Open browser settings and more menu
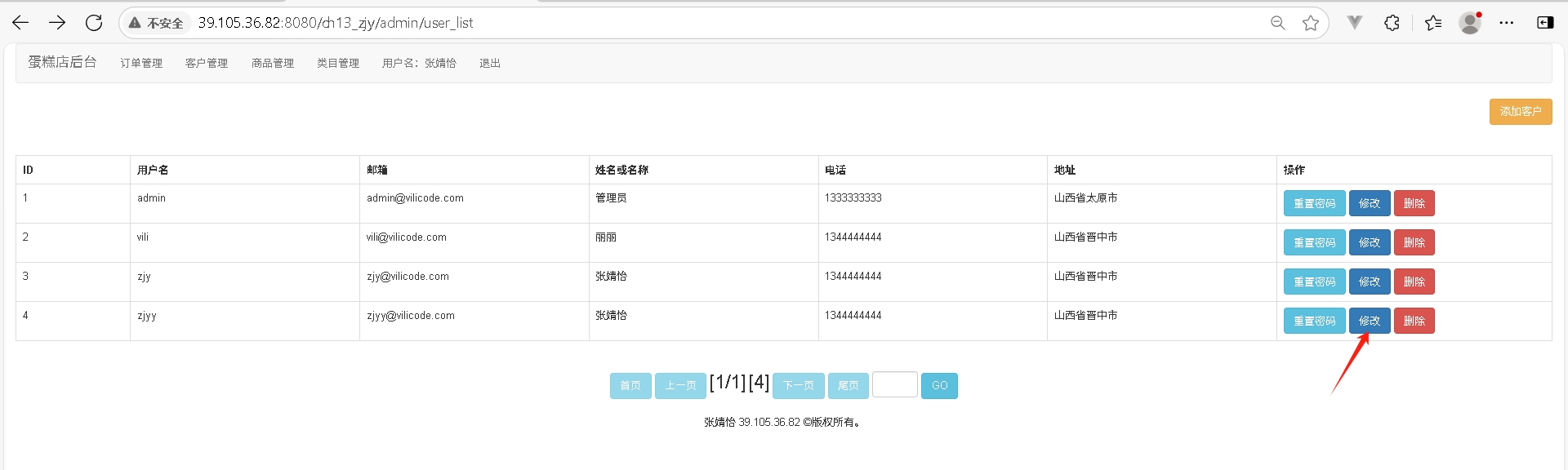1568x470 pixels. [x=1507, y=23]
